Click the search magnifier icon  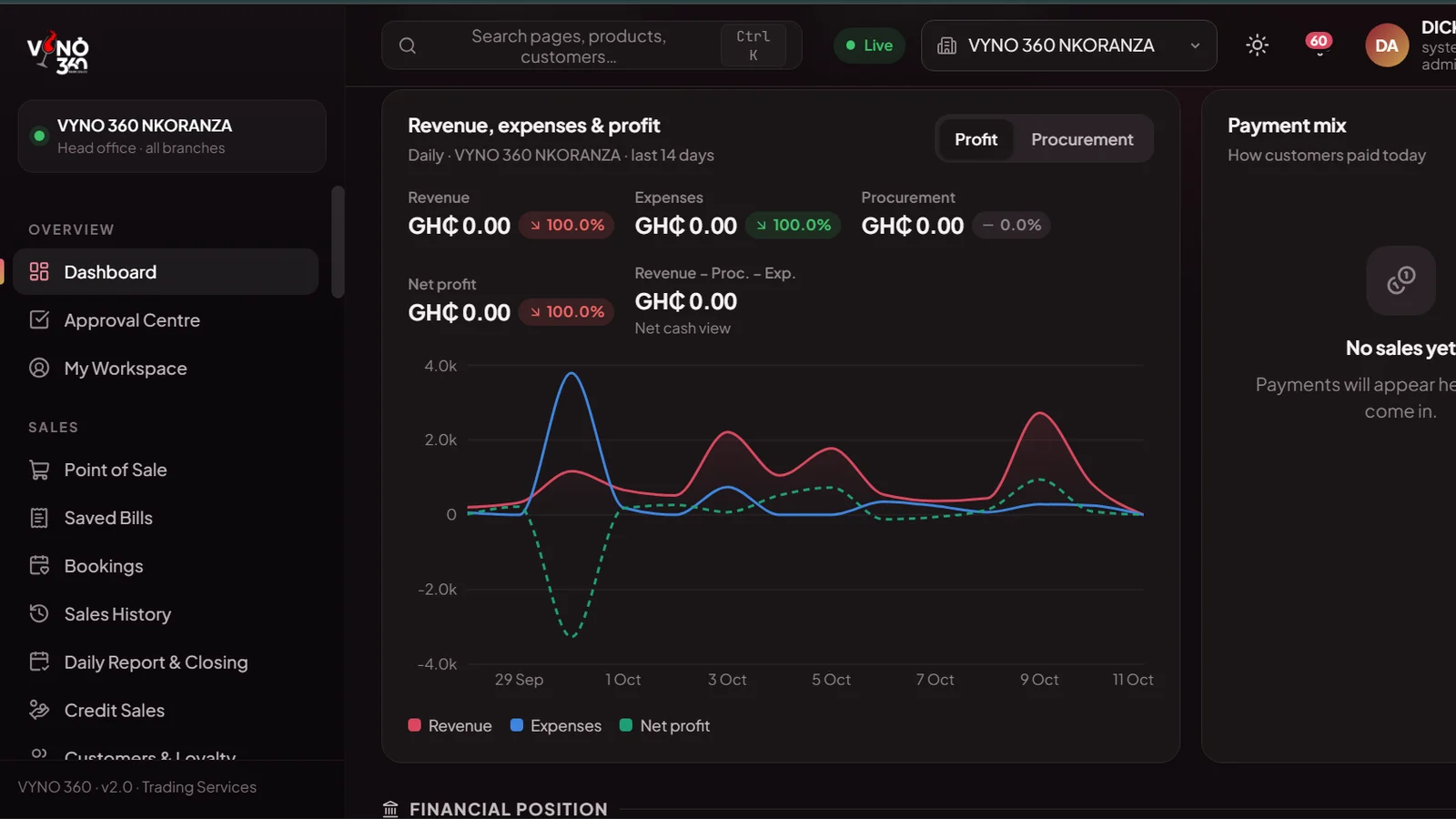tap(408, 45)
